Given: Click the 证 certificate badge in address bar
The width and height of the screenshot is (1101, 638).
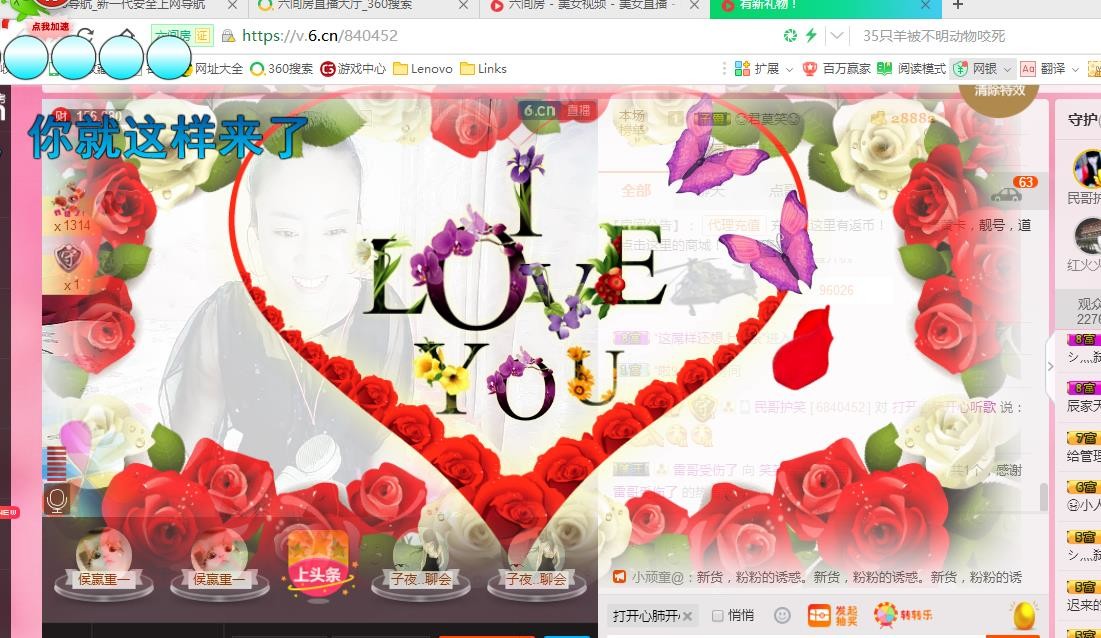Looking at the screenshot, I should (202, 35).
